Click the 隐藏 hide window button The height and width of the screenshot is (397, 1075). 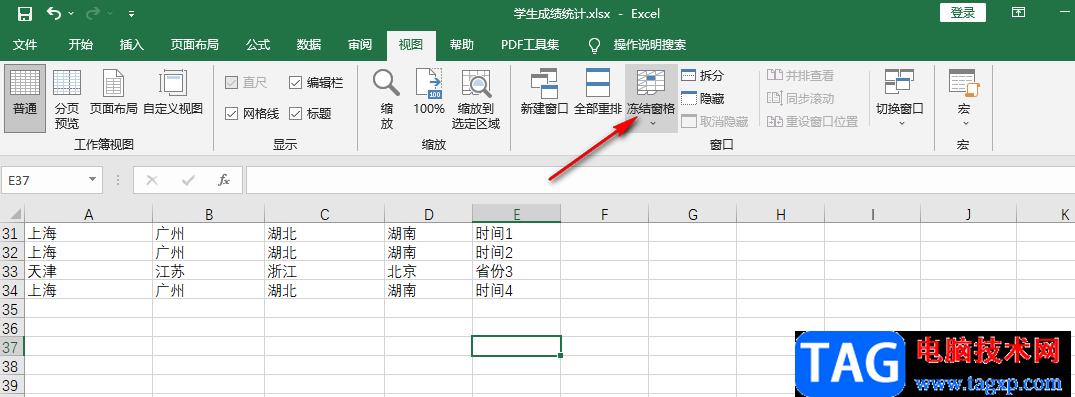(x=702, y=98)
